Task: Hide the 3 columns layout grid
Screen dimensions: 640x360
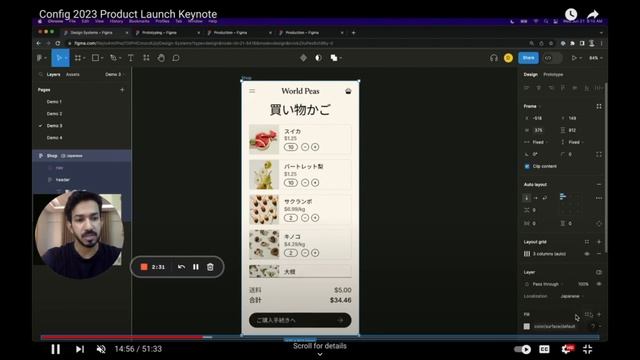Action: tap(587, 254)
